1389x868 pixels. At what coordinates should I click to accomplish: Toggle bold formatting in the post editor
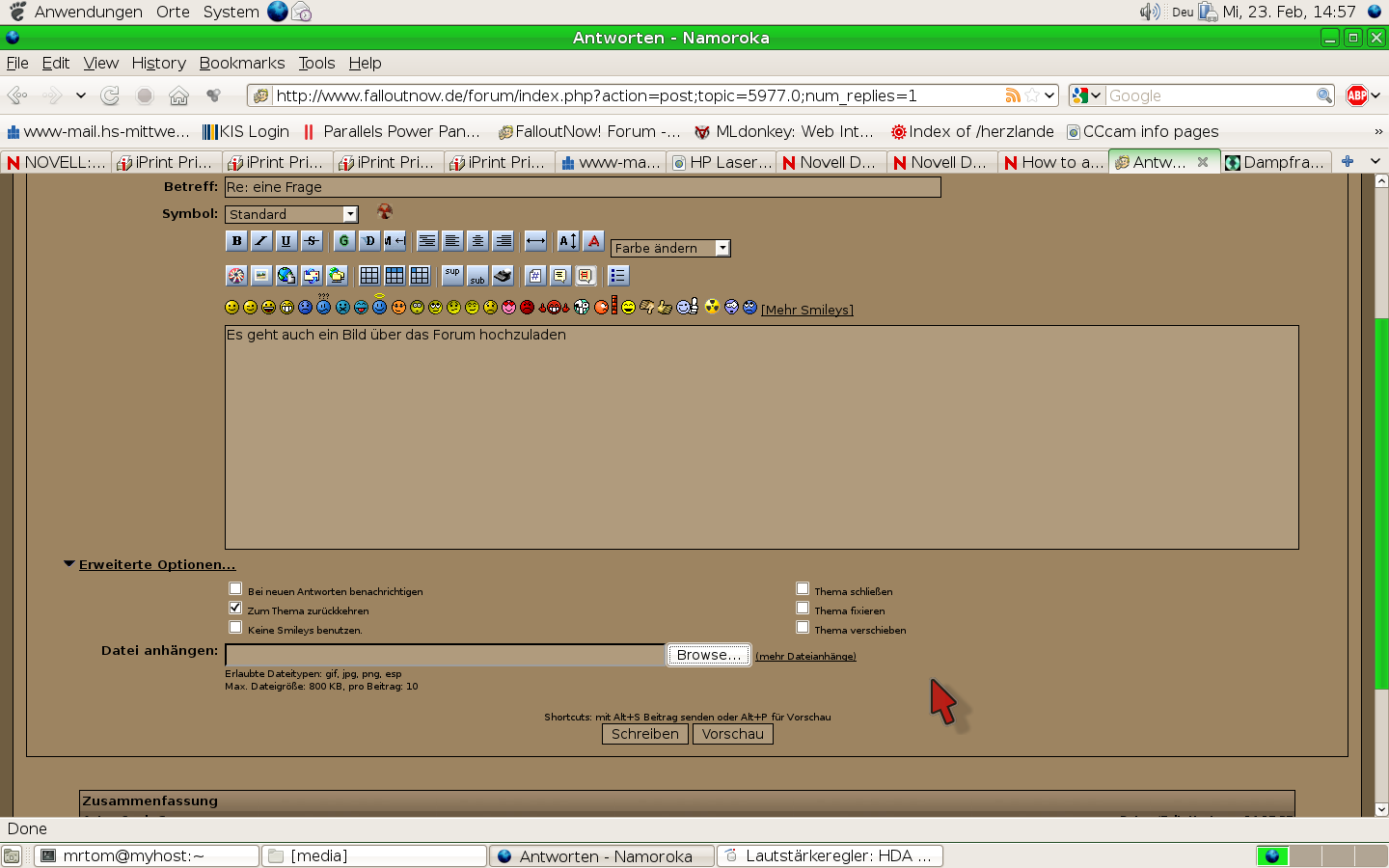point(236,241)
